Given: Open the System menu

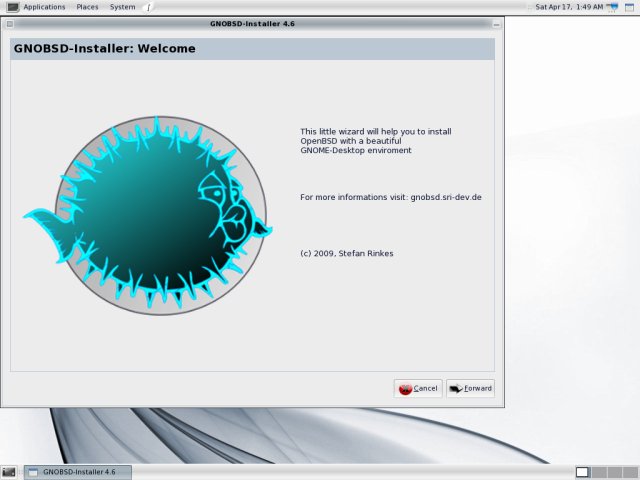Looking at the screenshot, I should (x=122, y=7).
